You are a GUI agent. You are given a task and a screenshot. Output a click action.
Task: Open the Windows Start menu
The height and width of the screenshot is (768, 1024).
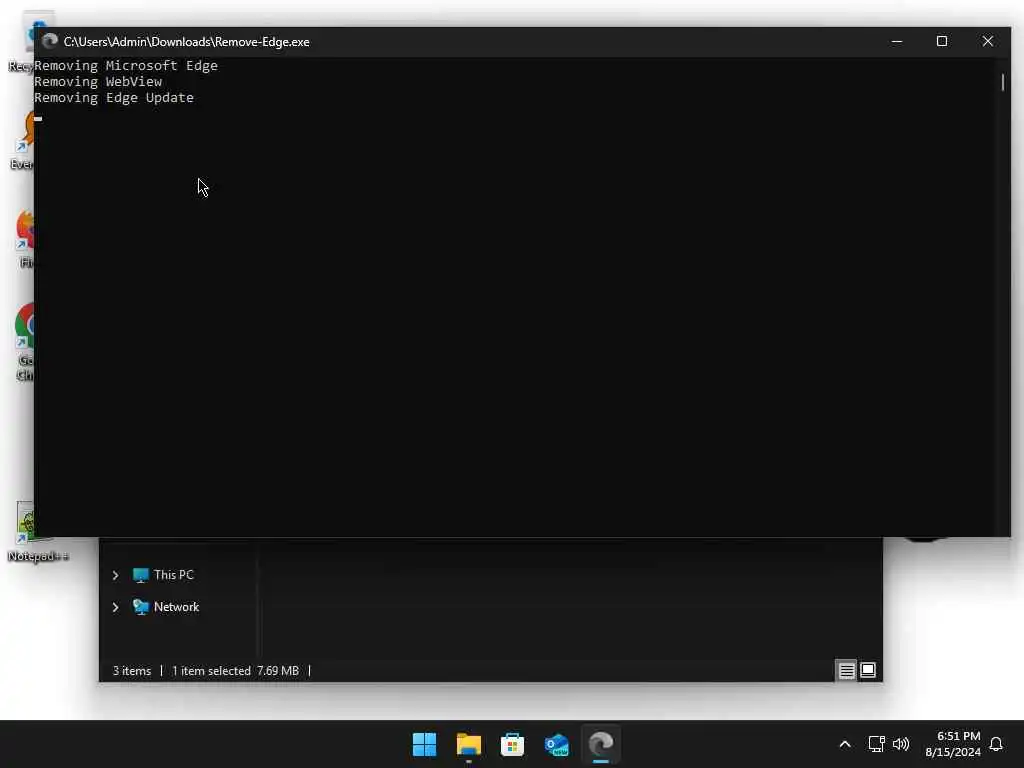(424, 744)
